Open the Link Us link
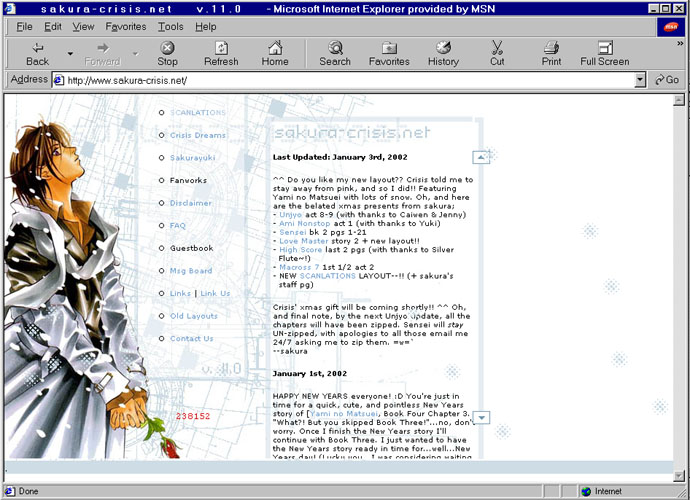 tap(215, 293)
